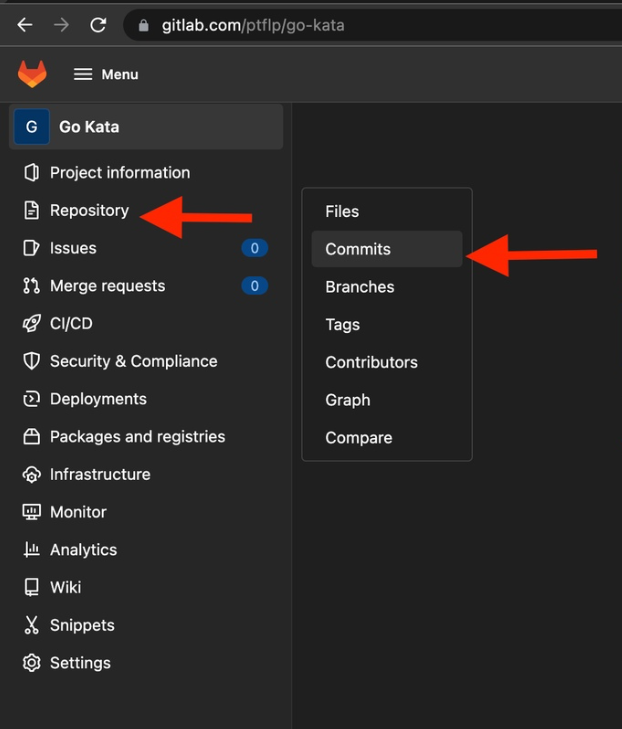The image size is (622, 729).
Task: Open the Go Kata project link
Action: (x=89, y=127)
